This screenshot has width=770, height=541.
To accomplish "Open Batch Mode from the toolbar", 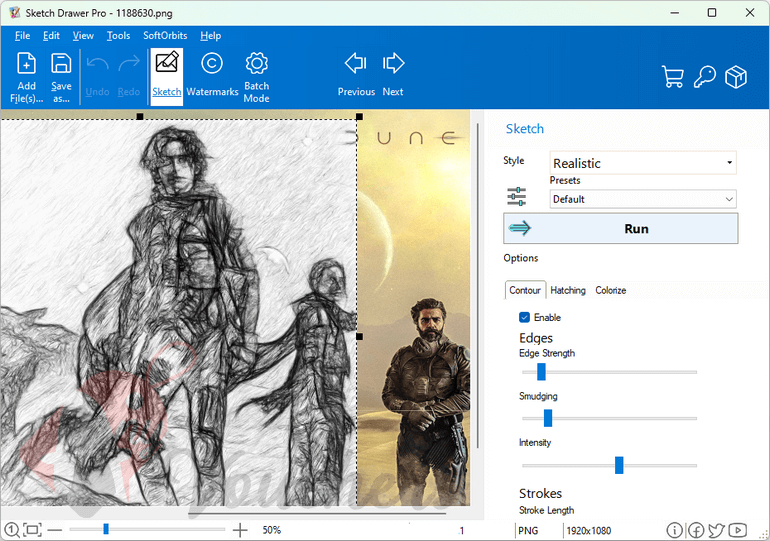I will (256, 75).
